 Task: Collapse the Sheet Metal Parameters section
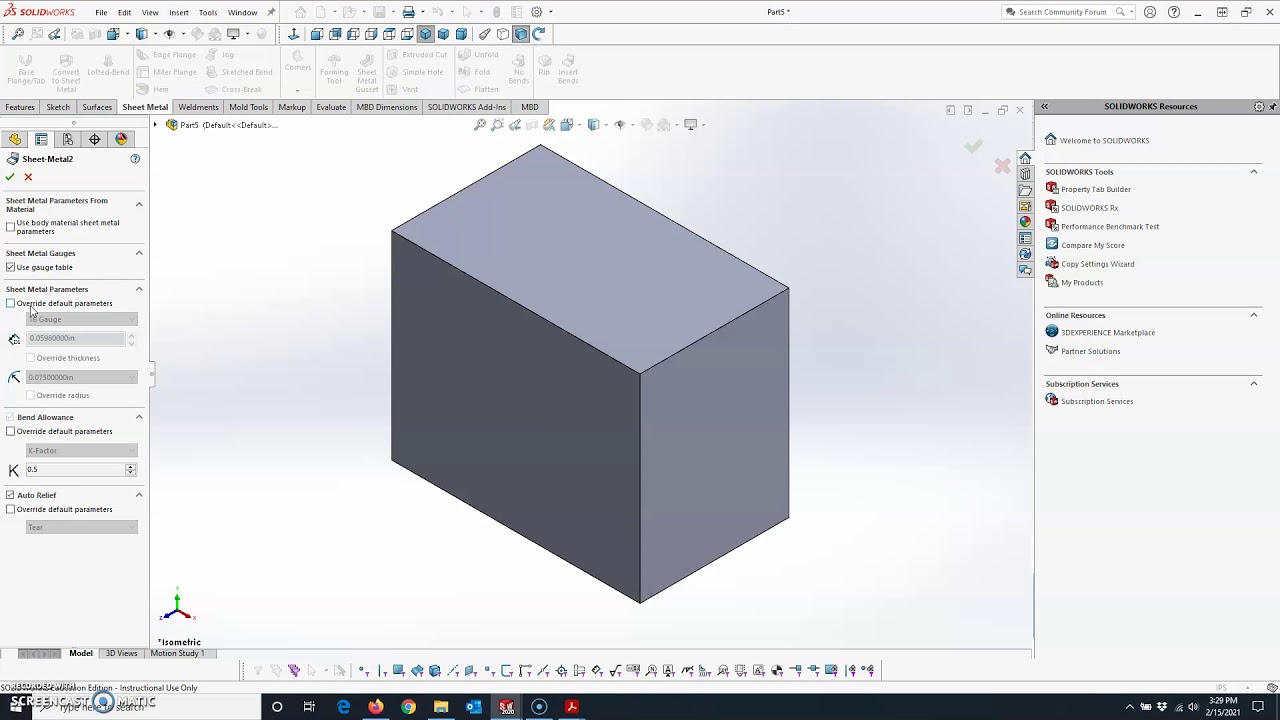(x=139, y=289)
